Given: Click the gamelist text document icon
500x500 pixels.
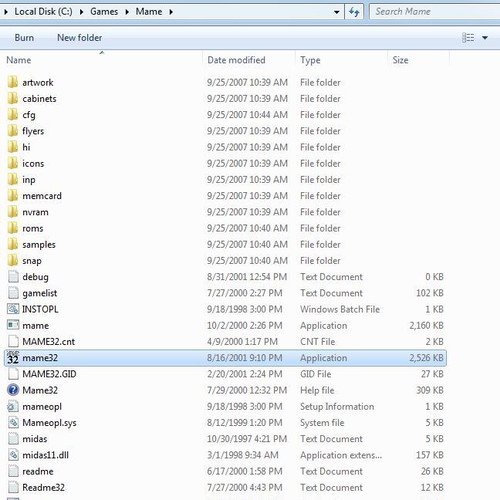Looking at the screenshot, I should (13, 293).
